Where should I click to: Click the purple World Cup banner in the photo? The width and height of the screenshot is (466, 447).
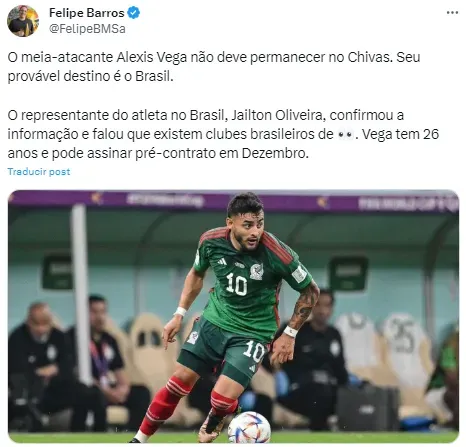pyautogui.click(x=233, y=201)
